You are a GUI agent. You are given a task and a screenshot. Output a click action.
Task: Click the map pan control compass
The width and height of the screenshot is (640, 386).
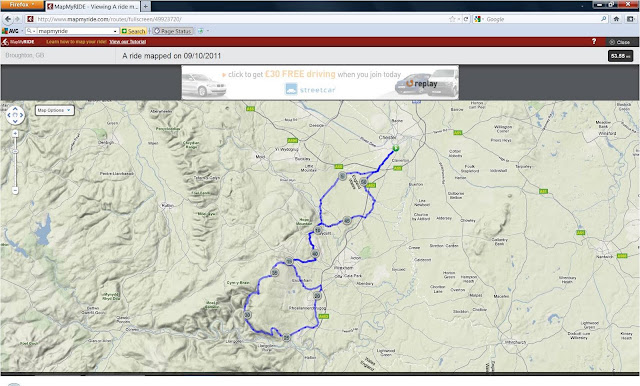15,115
